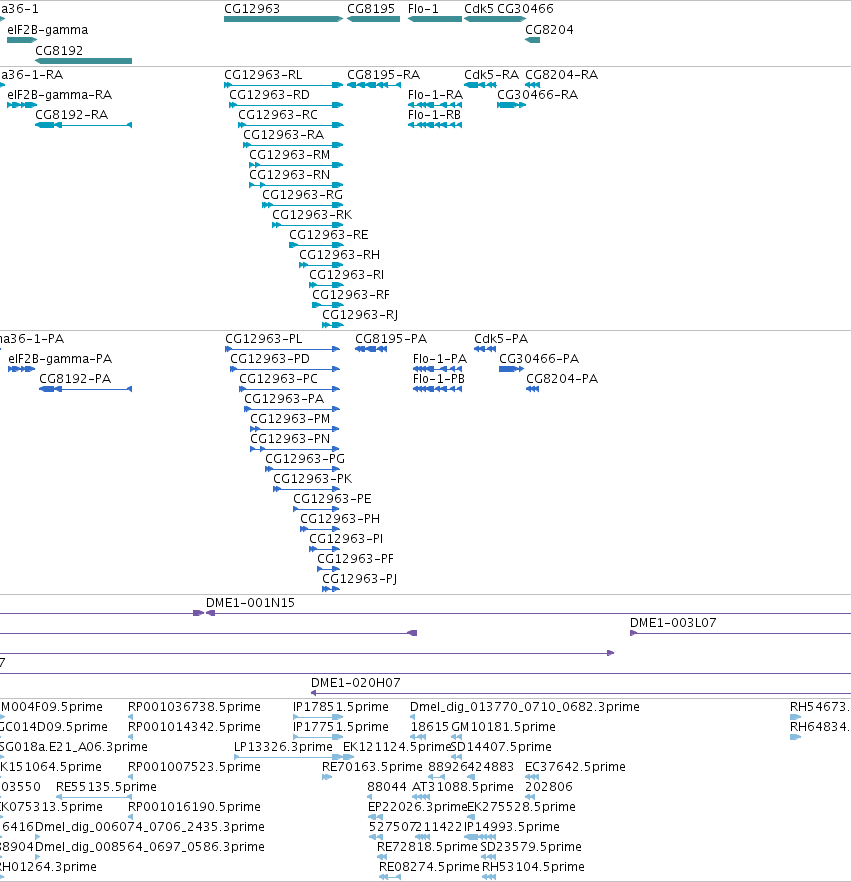Open the Cdk5-RA transcript label
This screenshot has height=882, width=851.
point(491,74)
